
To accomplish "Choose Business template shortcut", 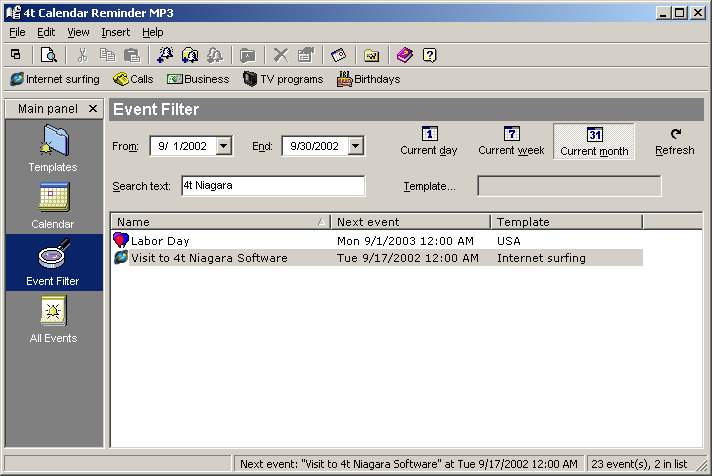I will click(198, 79).
